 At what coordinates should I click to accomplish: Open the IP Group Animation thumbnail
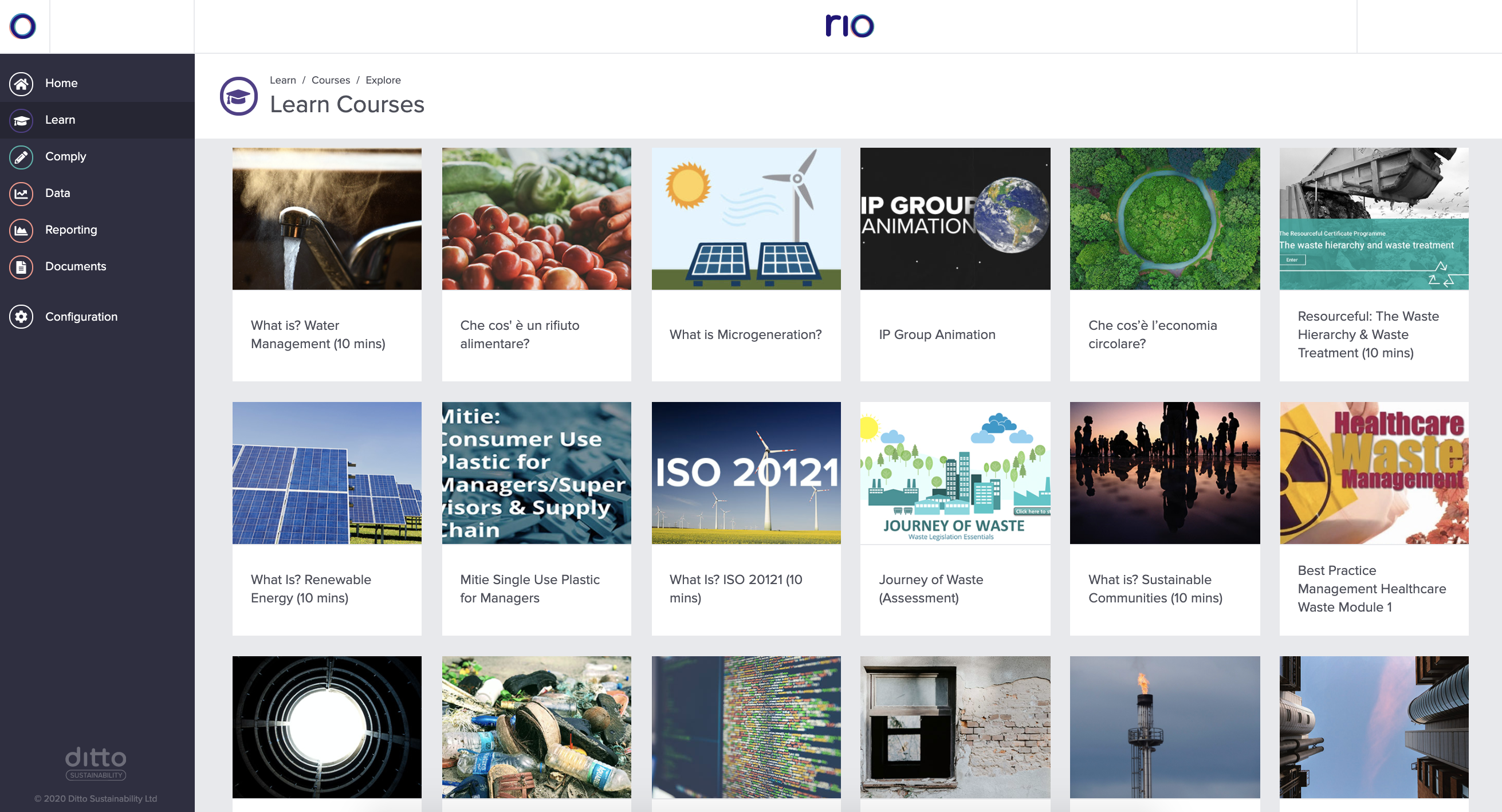coord(955,219)
